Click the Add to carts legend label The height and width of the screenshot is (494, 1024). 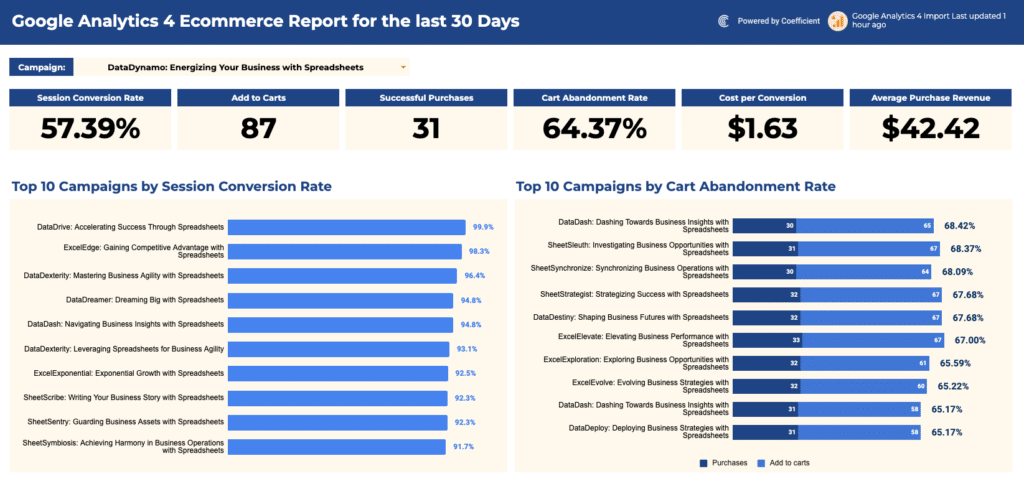click(x=790, y=463)
